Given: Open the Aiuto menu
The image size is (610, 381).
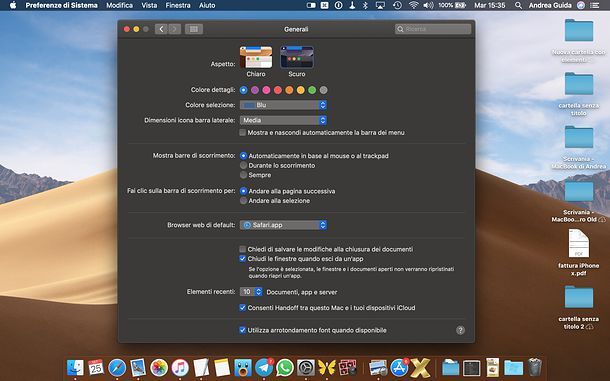Looking at the screenshot, I should click(x=207, y=5).
